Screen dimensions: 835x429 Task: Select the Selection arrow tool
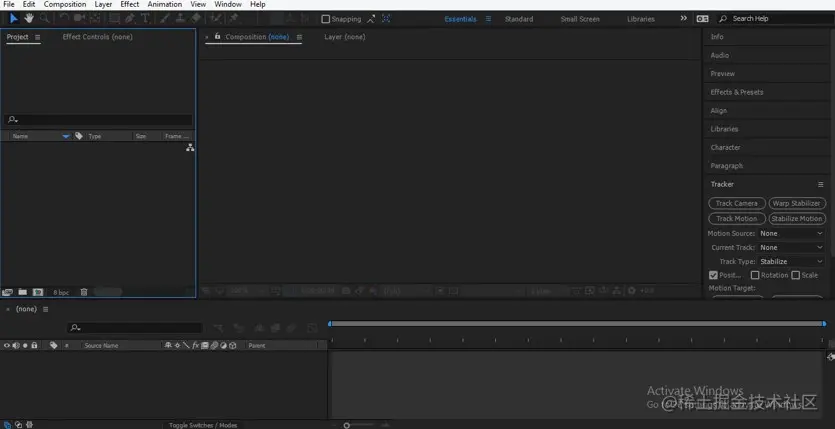click(x=14, y=19)
